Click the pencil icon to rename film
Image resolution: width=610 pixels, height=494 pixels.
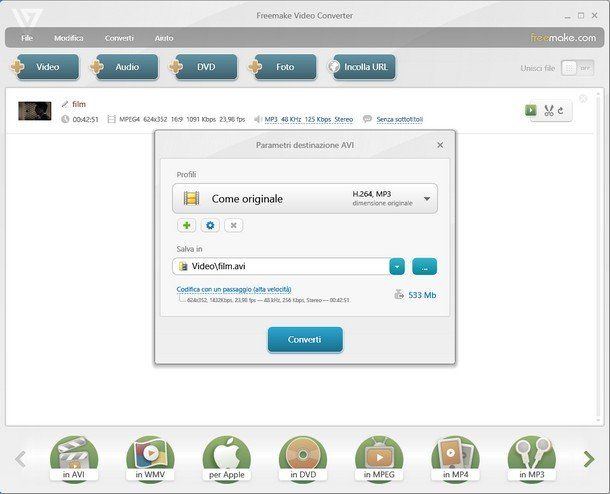click(x=65, y=104)
